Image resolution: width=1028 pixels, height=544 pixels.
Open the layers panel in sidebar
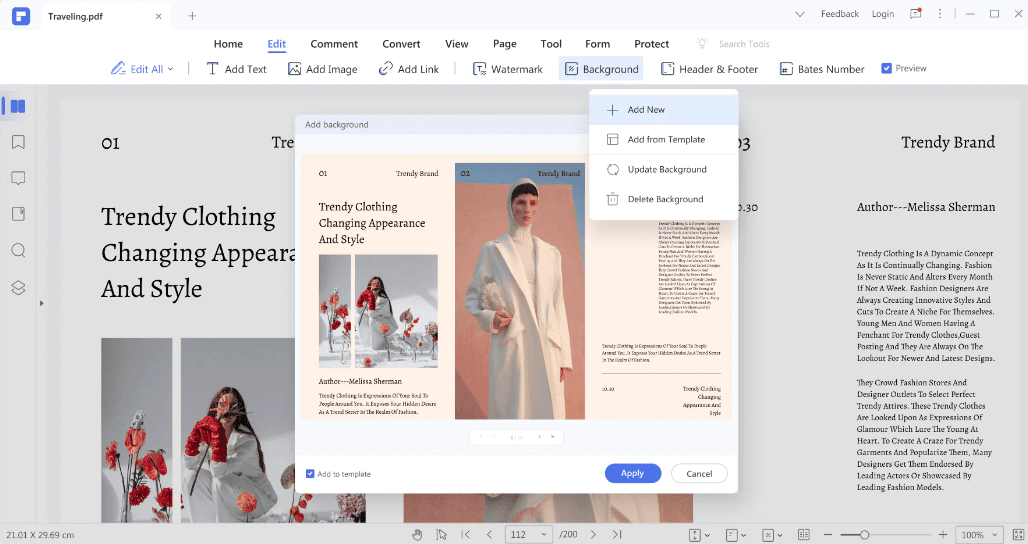(18, 287)
